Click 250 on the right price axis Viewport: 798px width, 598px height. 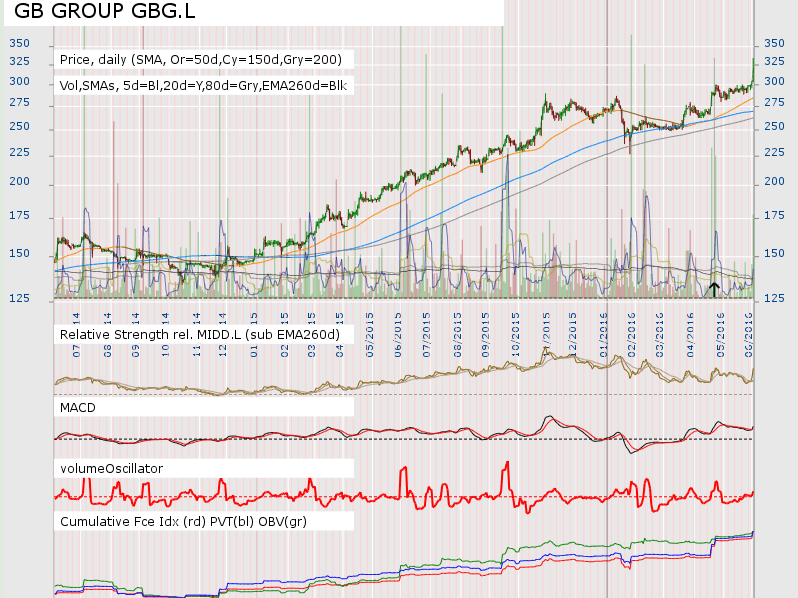point(774,126)
